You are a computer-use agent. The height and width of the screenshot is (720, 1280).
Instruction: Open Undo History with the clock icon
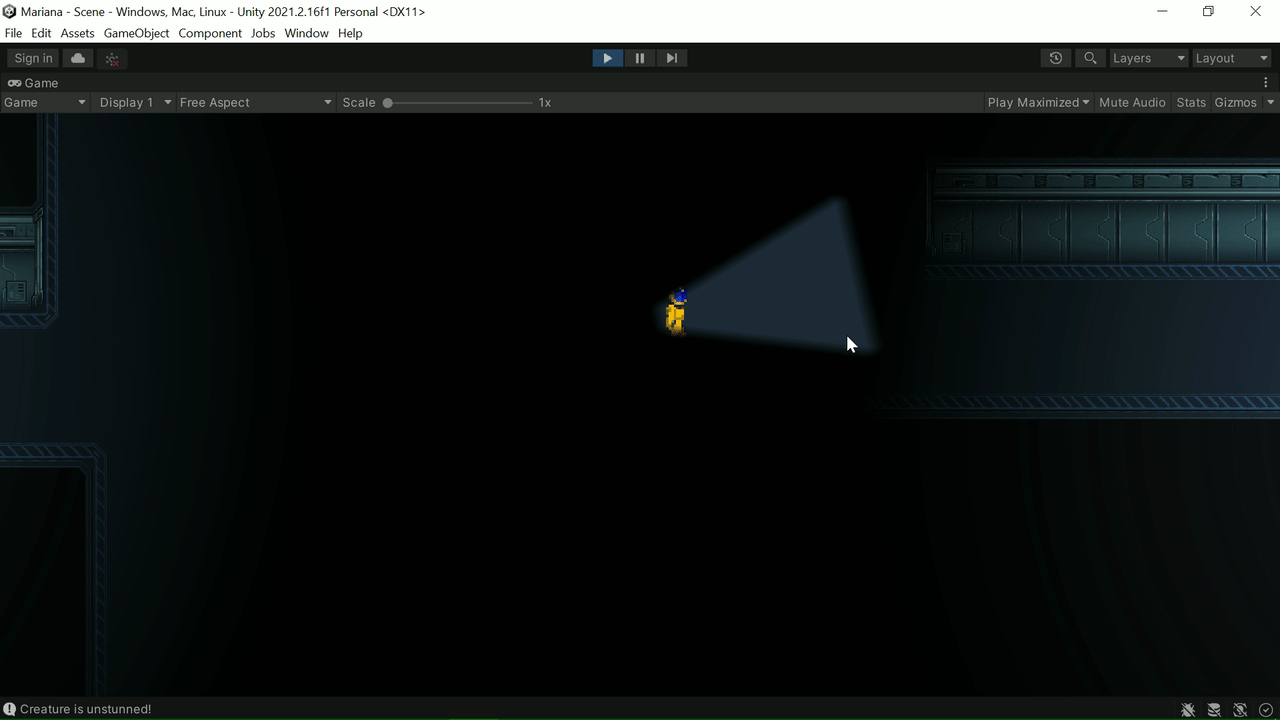click(x=1055, y=58)
